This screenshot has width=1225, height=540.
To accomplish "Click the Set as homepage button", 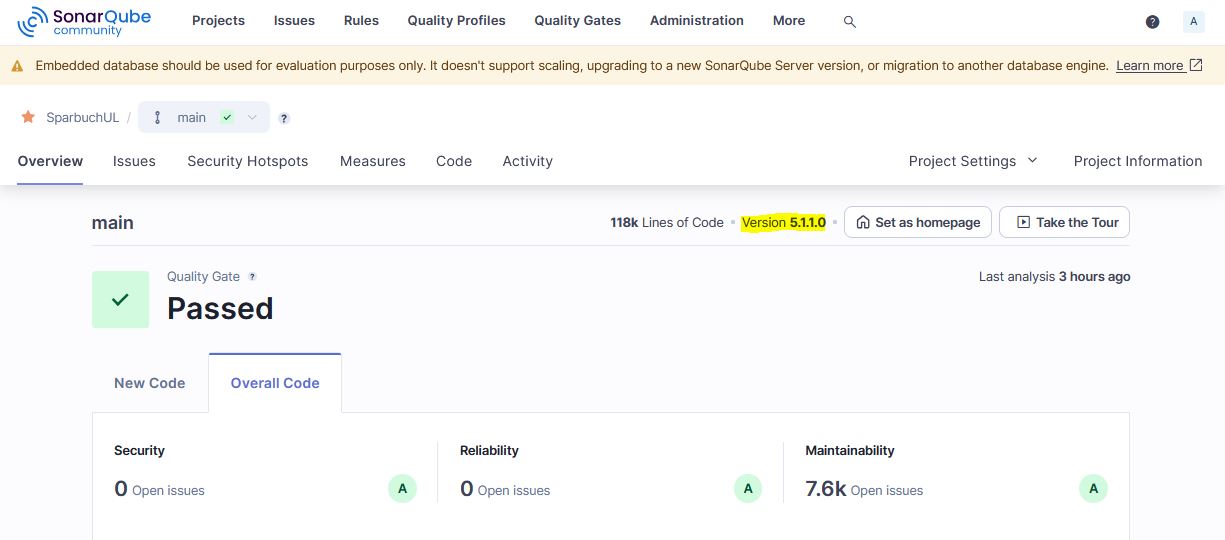I will click(x=917, y=222).
